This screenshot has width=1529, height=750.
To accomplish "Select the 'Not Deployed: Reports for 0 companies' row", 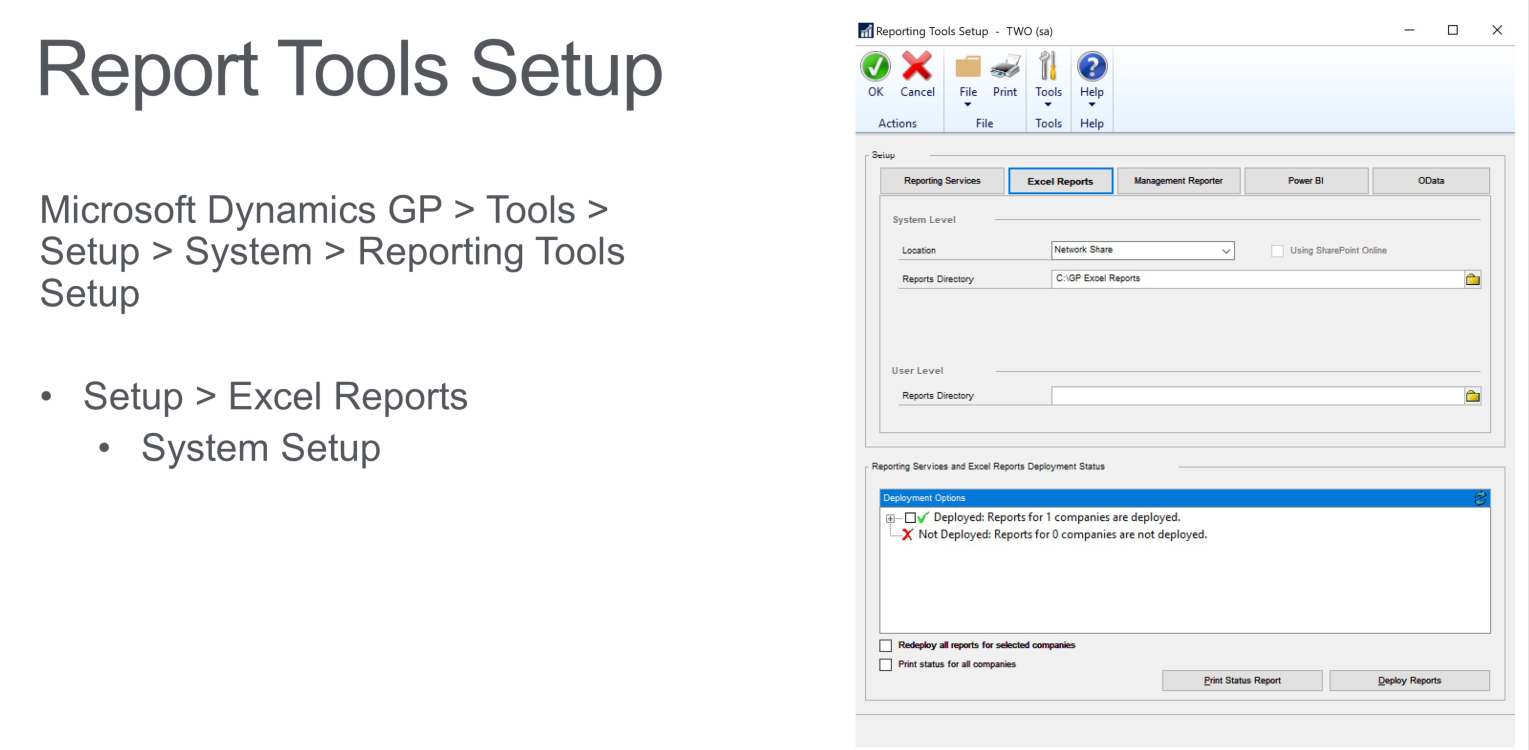I will click(1062, 535).
